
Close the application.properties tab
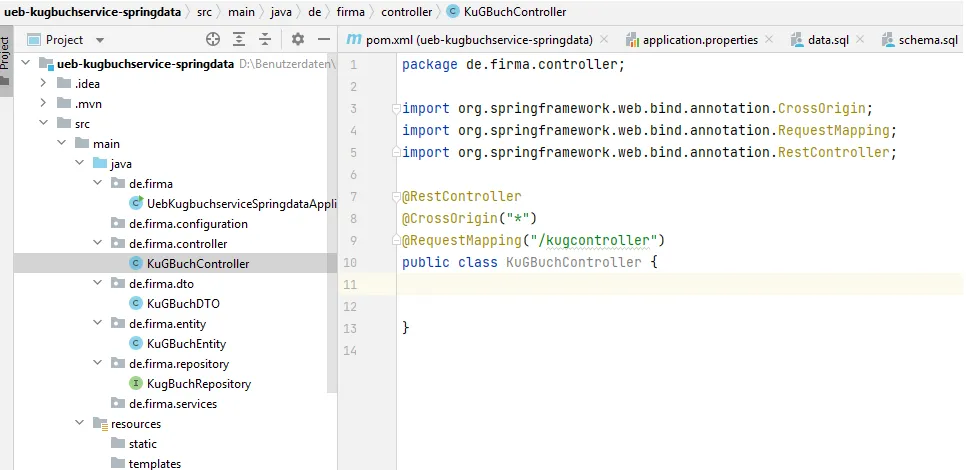coord(769,39)
